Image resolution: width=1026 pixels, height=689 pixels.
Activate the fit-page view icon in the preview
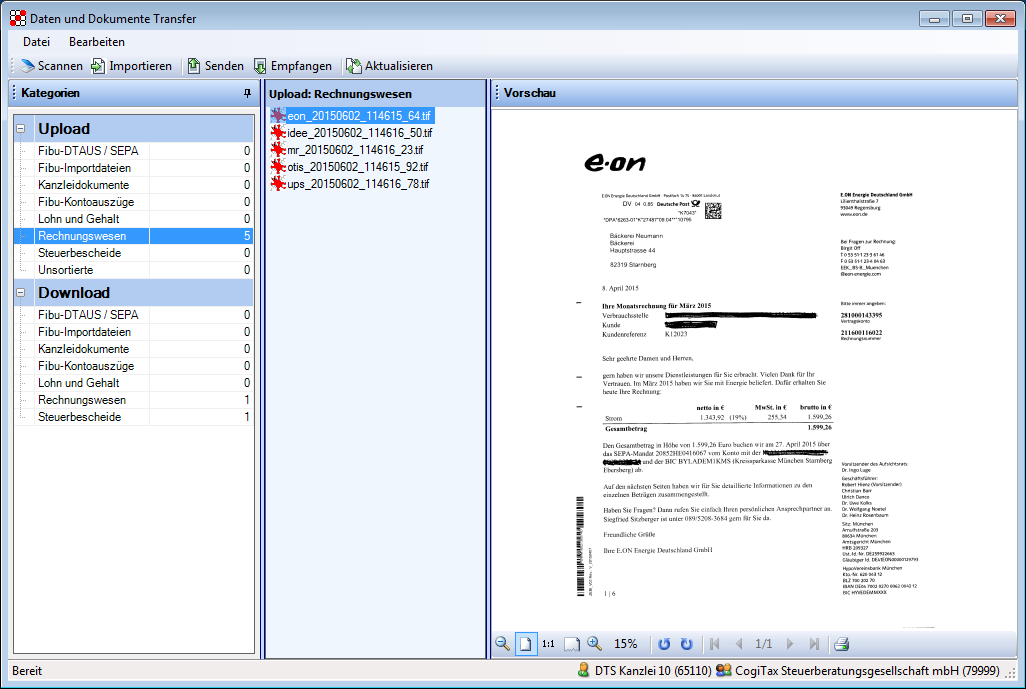[527, 644]
